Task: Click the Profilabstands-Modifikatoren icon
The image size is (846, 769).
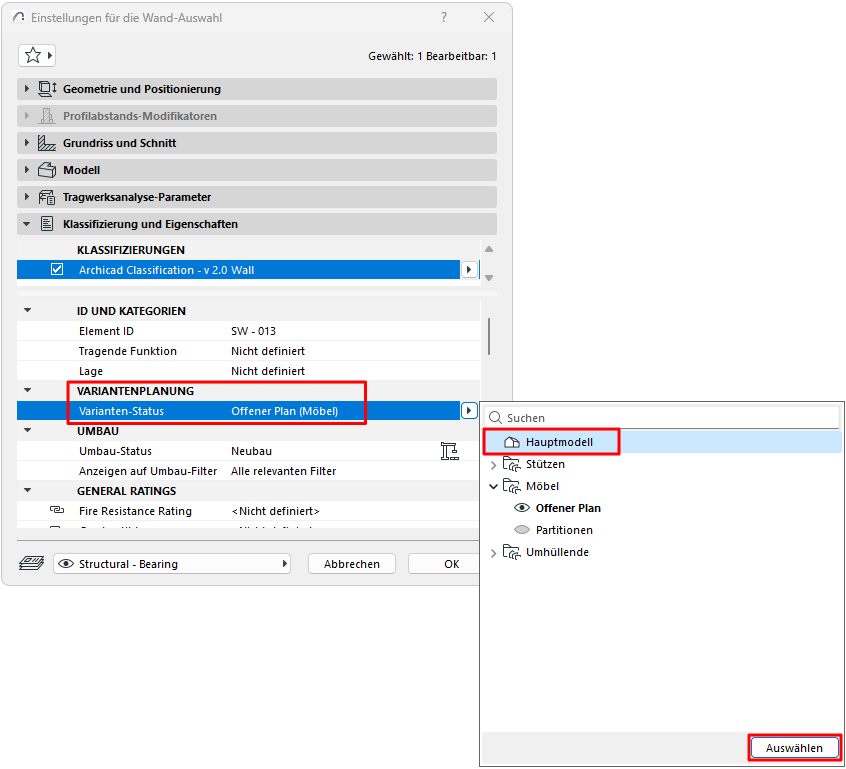Action: pos(47,116)
